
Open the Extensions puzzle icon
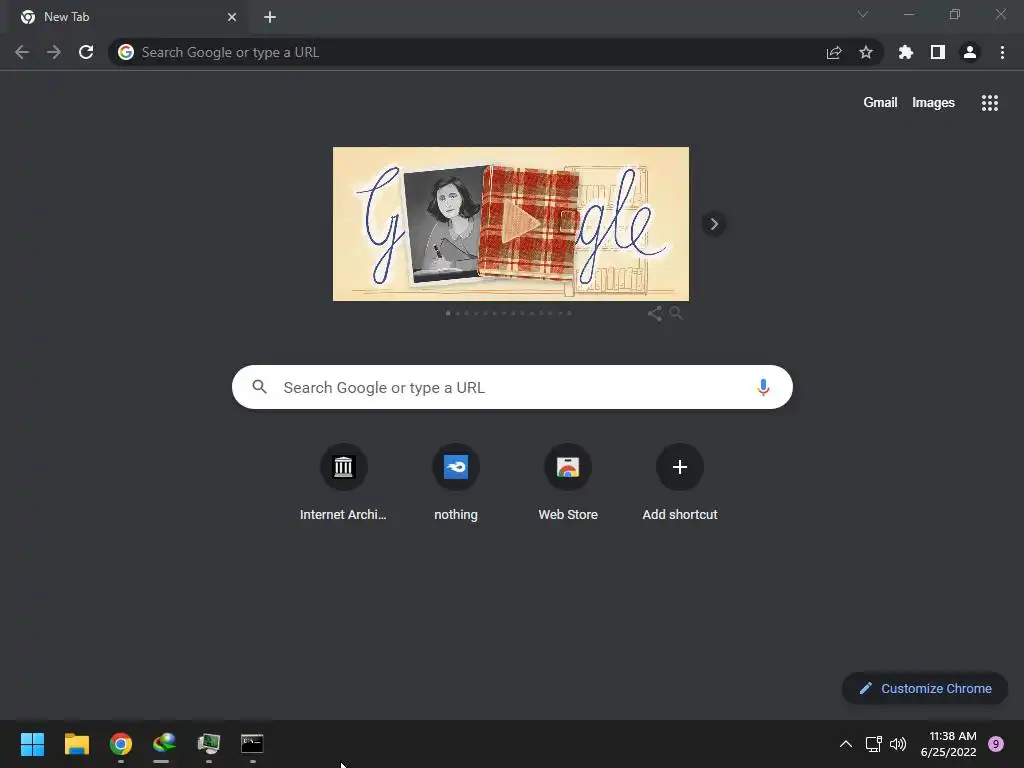906,52
